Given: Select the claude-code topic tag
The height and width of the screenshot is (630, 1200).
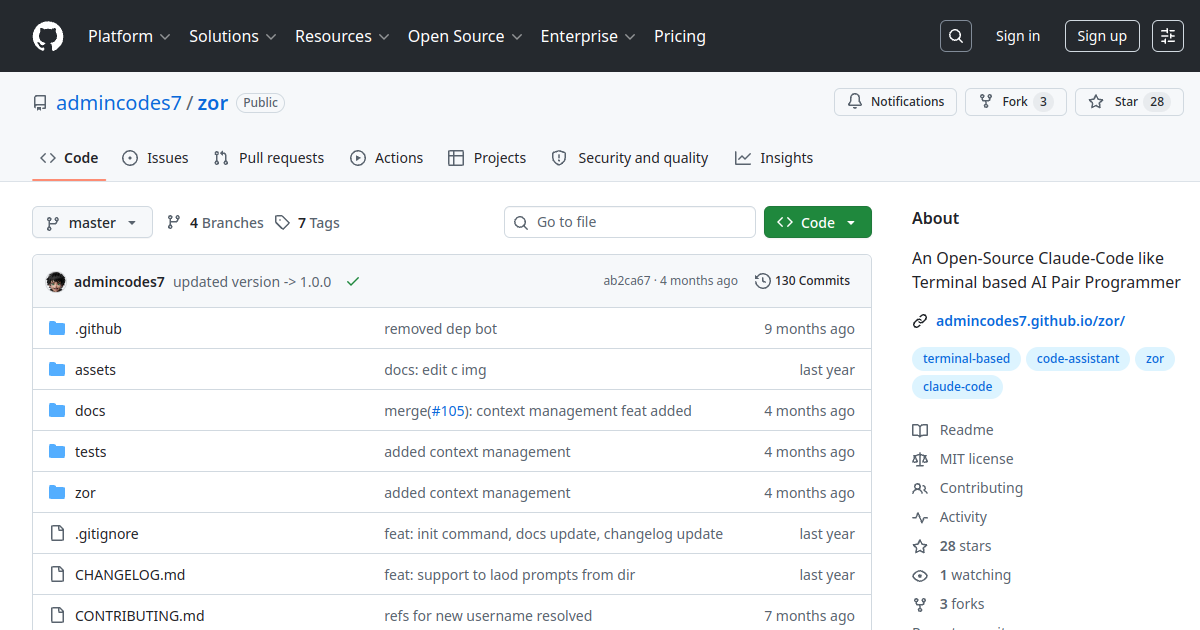Looking at the screenshot, I should (x=957, y=387).
